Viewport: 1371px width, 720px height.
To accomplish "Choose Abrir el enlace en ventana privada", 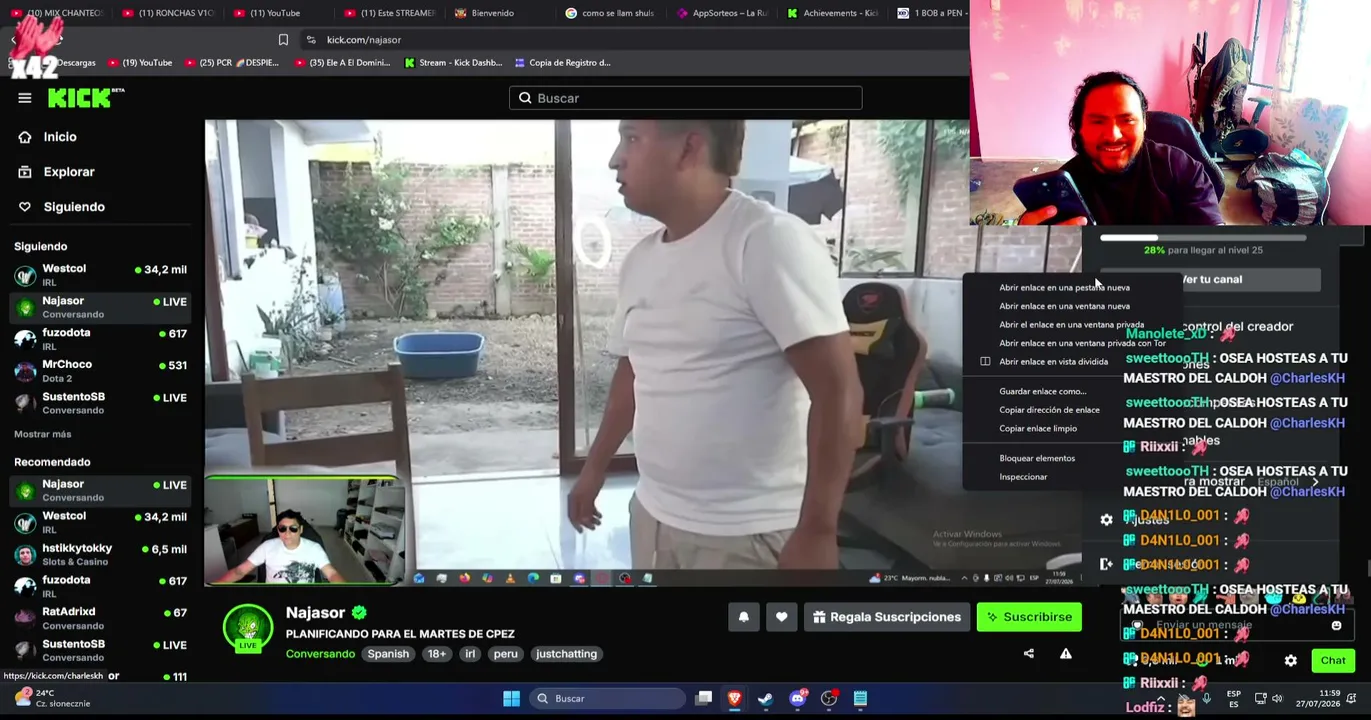I will tap(1071, 325).
